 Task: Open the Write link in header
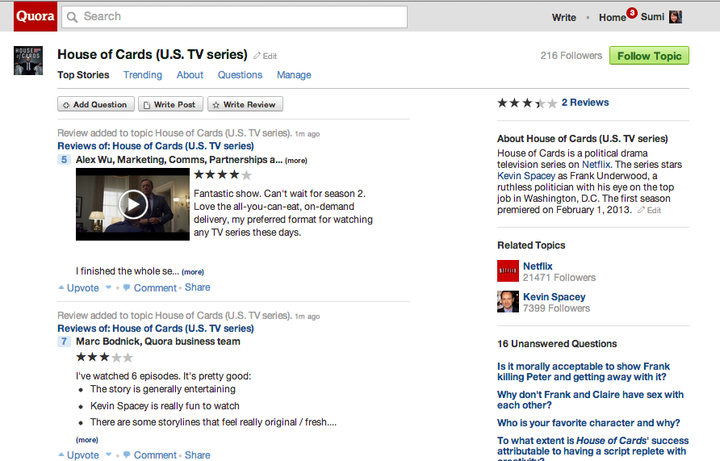pyautogui.click(x=564, y=17)
